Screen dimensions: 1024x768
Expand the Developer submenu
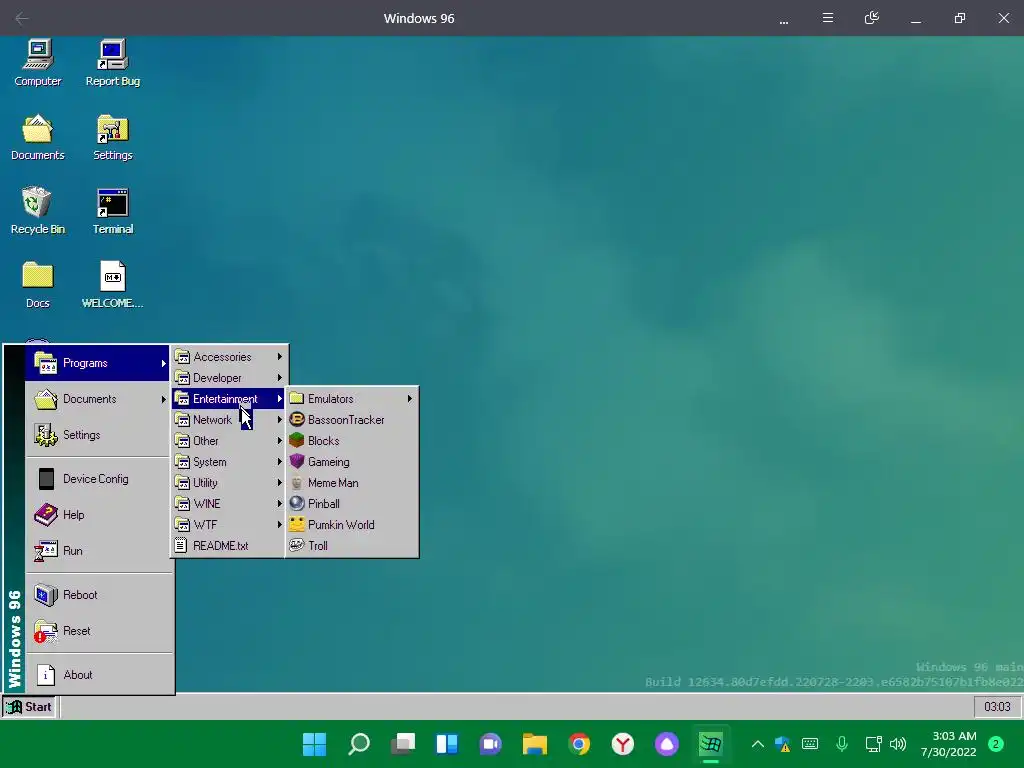(x=228, y=377)
